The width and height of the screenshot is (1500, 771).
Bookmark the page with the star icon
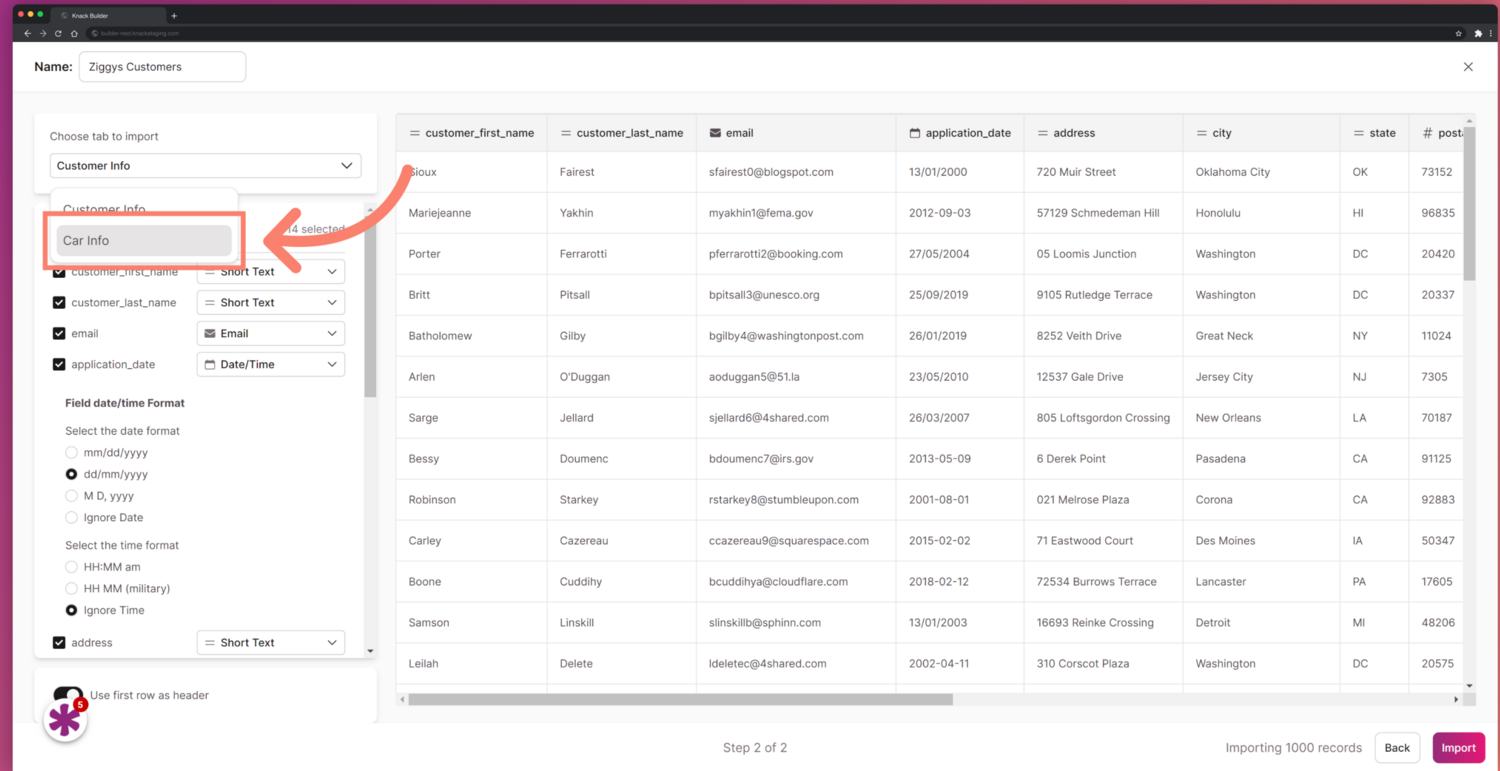click(x=1459, y=33)
